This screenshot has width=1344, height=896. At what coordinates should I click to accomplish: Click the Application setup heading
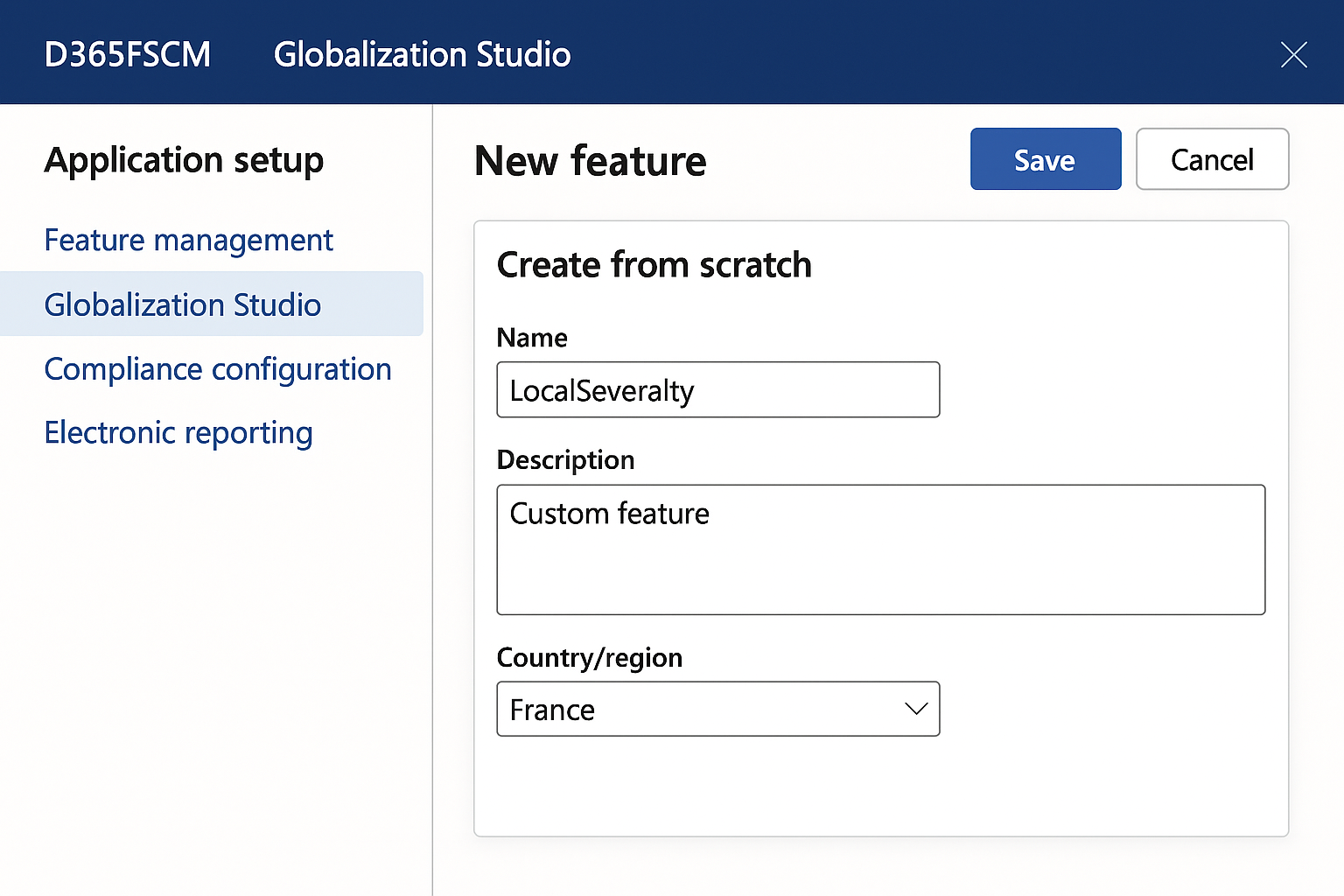coord(184,160)
